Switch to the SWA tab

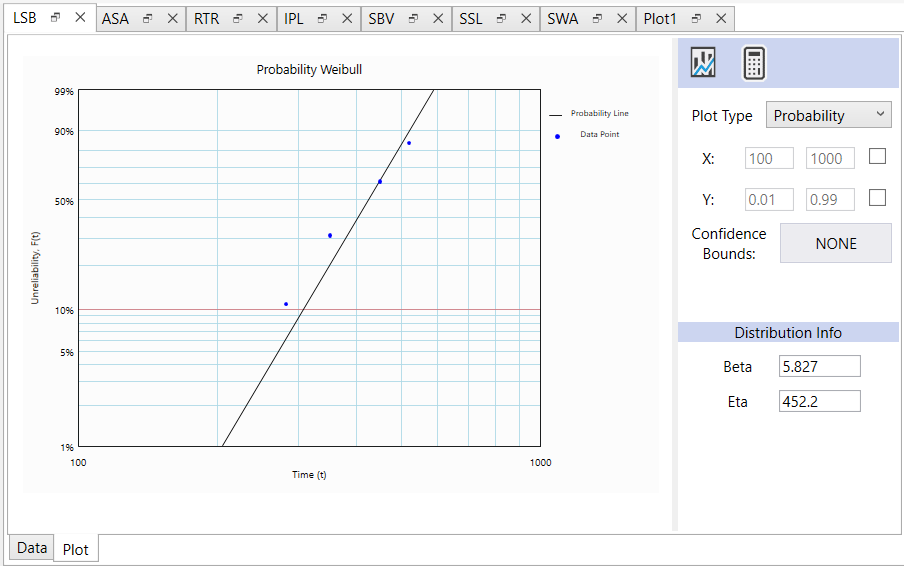pyautogui.click(x=563, y=18)
